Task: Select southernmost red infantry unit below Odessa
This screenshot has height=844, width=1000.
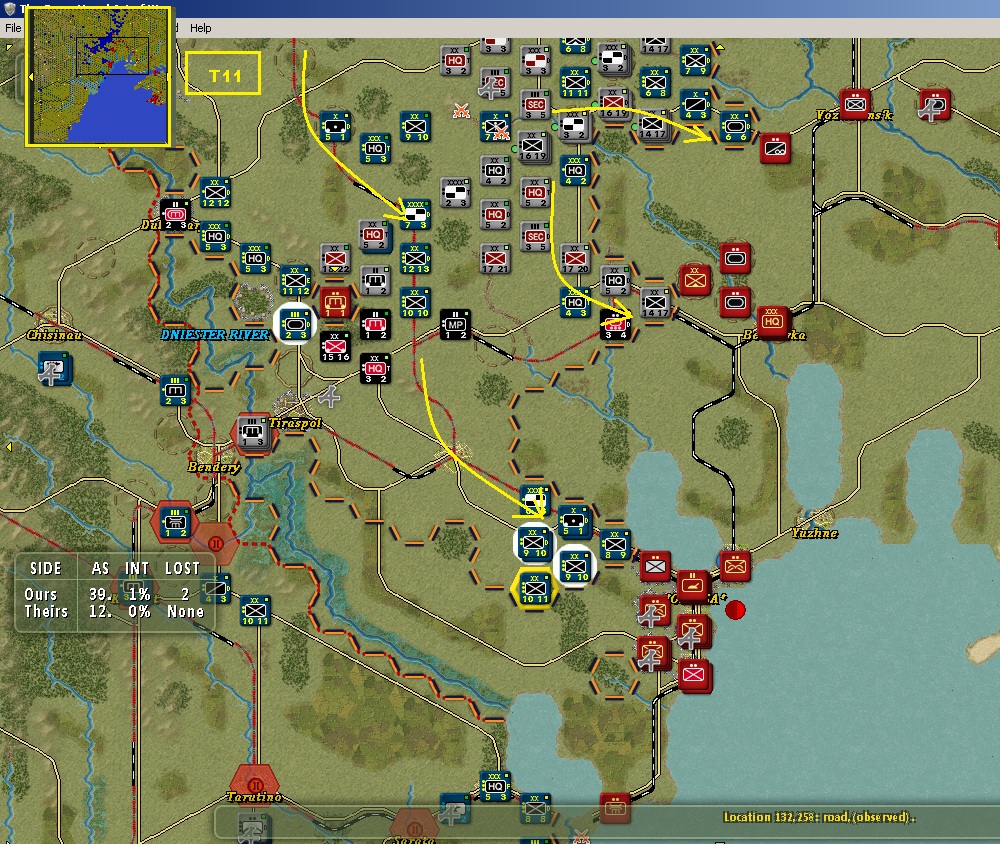Action: pyautogui.click(x=695, y=674)
